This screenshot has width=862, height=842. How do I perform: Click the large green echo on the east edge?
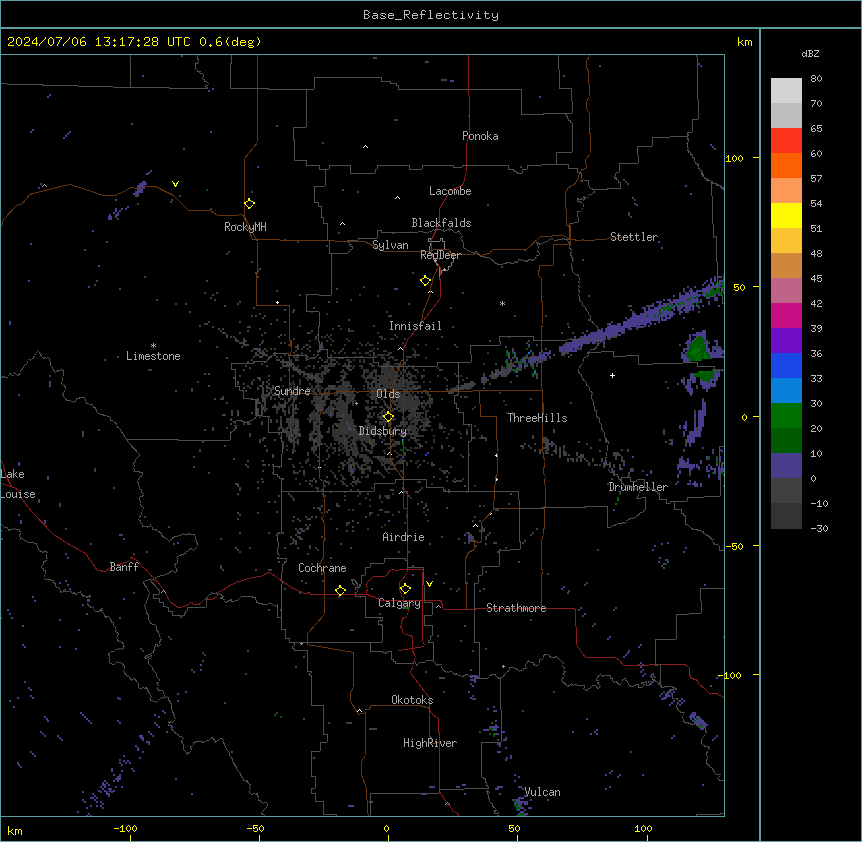699,347
